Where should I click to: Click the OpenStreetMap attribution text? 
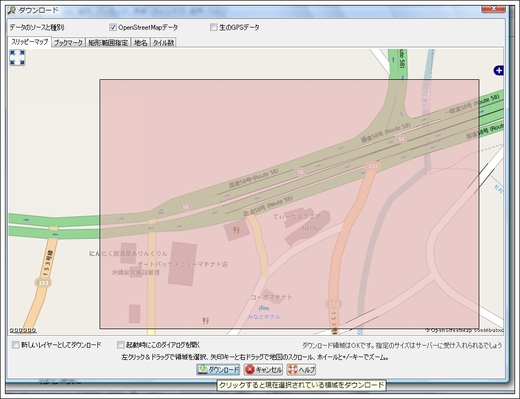pyautogui.click(x=464, y=330)
